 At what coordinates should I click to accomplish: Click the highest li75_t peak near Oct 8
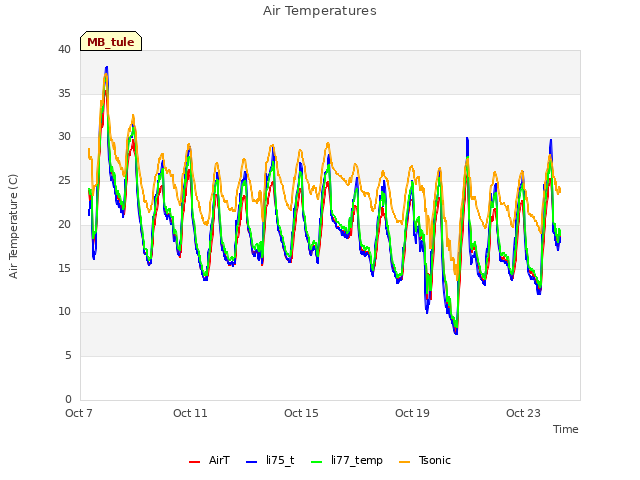(x=107, y=67)
